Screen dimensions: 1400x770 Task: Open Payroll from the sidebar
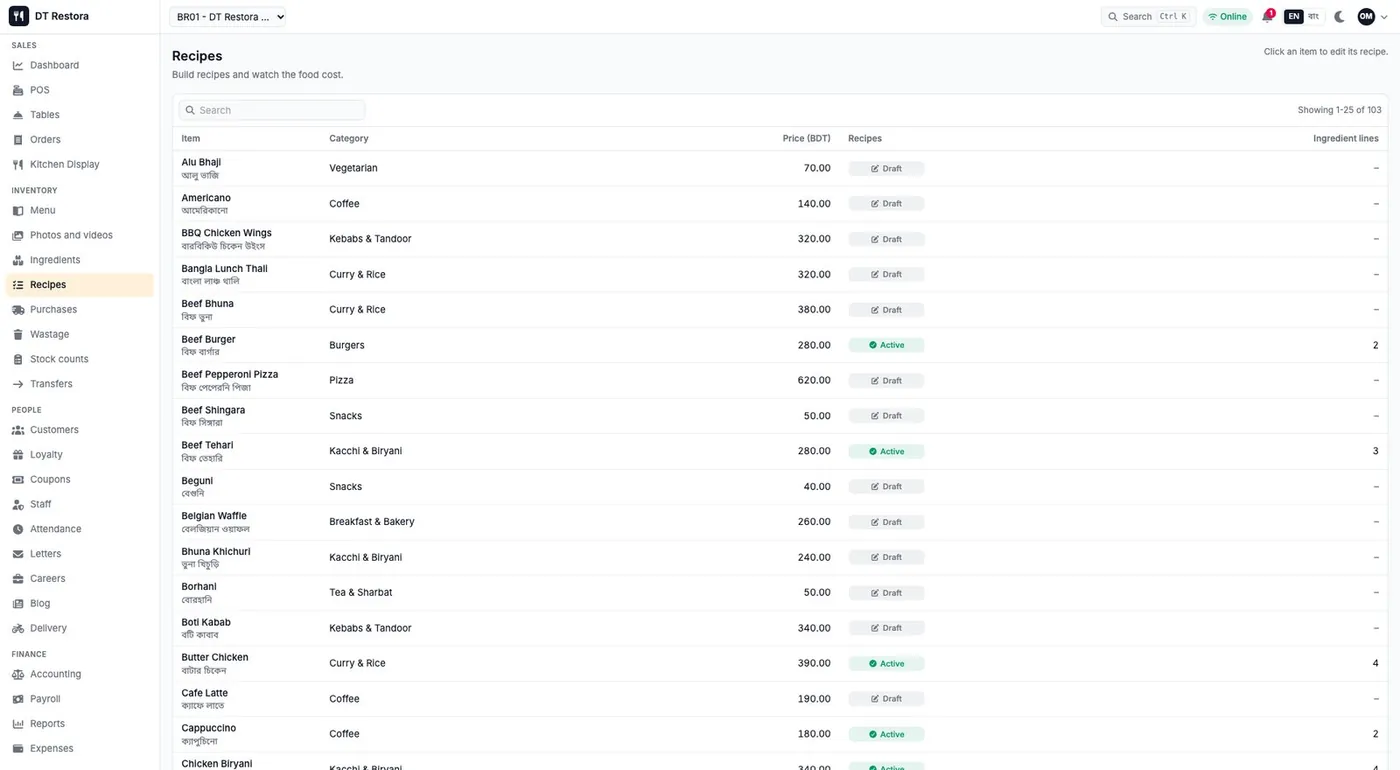tap(80, 700)
